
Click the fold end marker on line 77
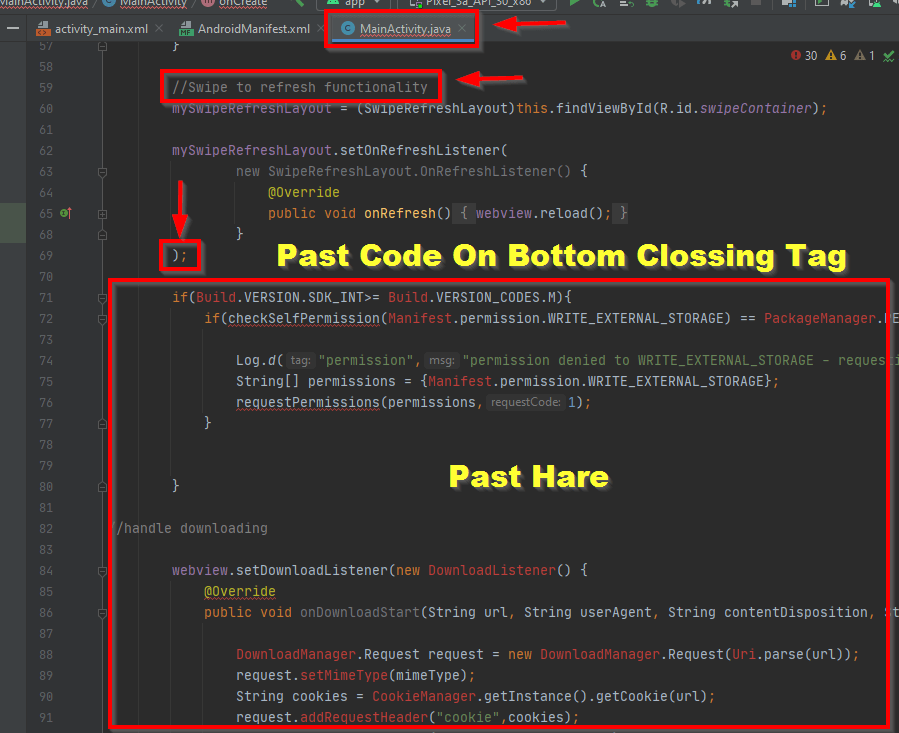click(103, 424)
